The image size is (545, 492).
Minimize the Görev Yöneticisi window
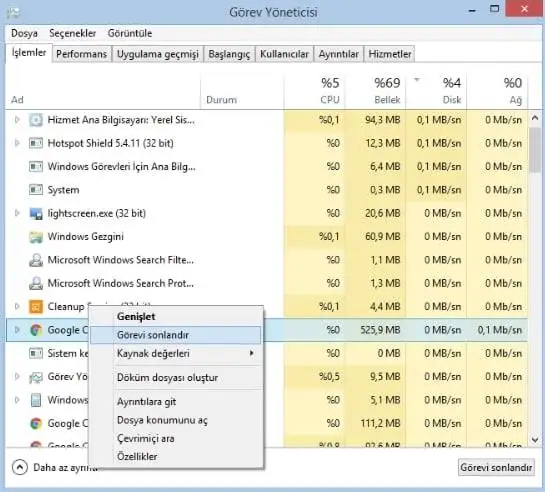(472, 10)
